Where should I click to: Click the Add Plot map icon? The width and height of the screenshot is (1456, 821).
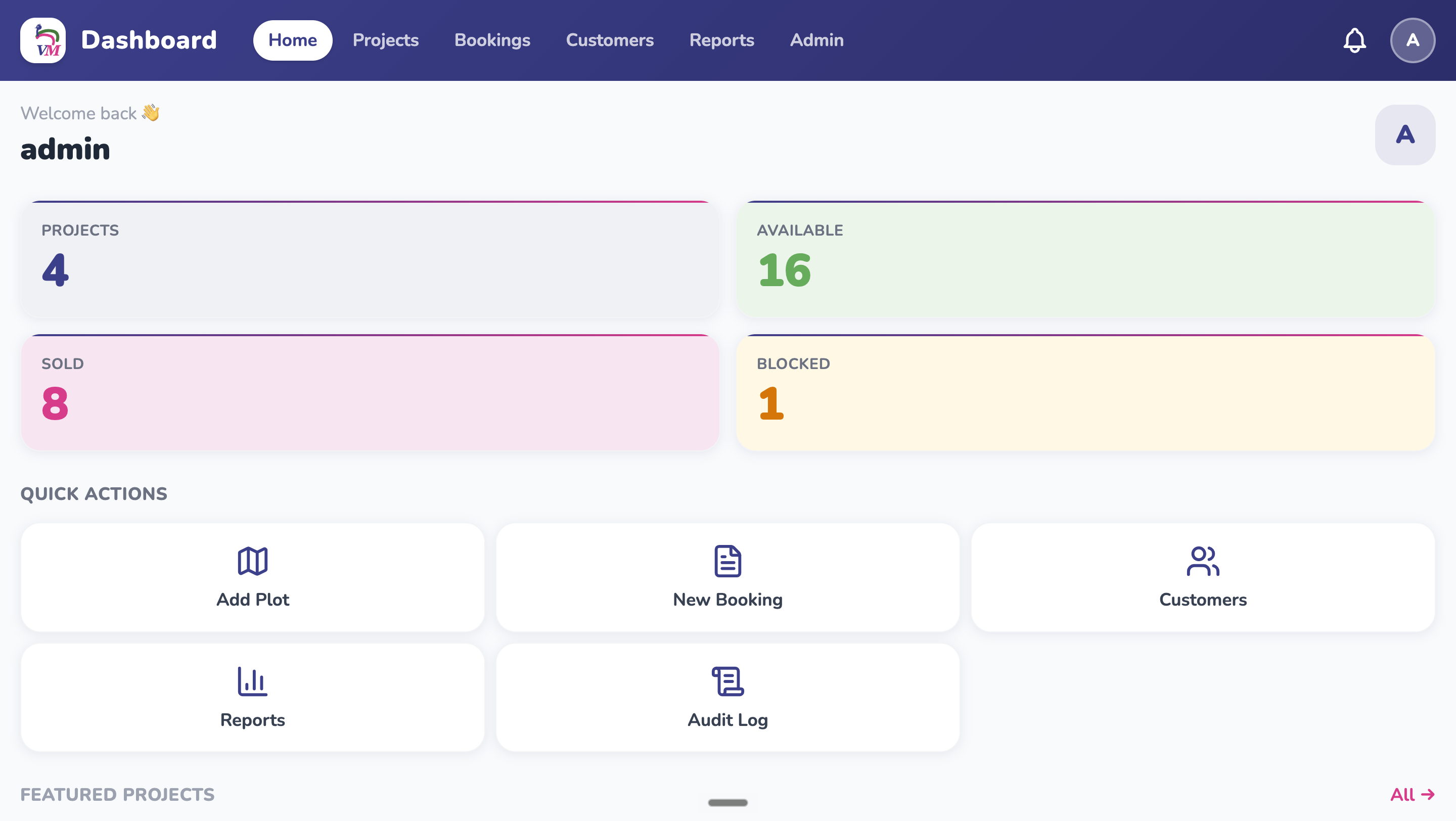point(253,561)
